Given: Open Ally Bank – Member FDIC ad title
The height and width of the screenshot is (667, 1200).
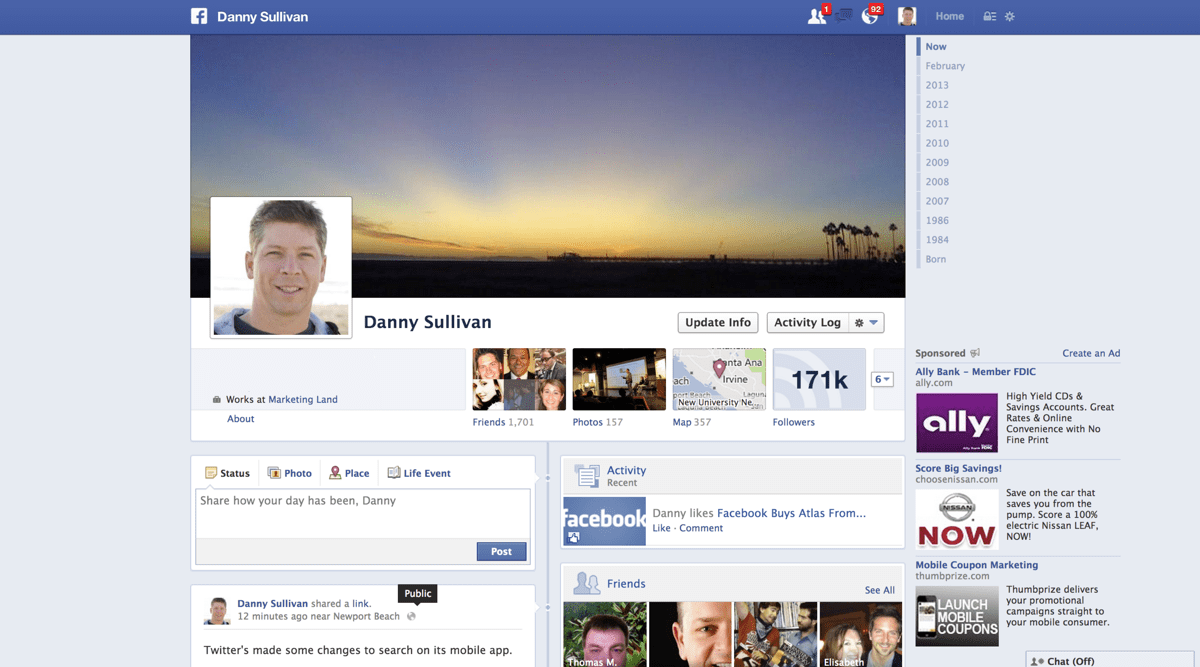Looking at the screenshot, I should click(976, 372).
